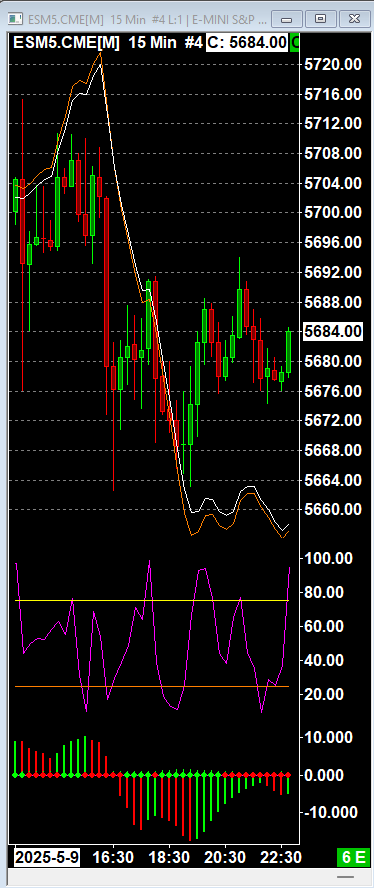This screenshot has height=888, width=374.
Task: Click the 2025-5-9 date label
Action: coord(47,856)
